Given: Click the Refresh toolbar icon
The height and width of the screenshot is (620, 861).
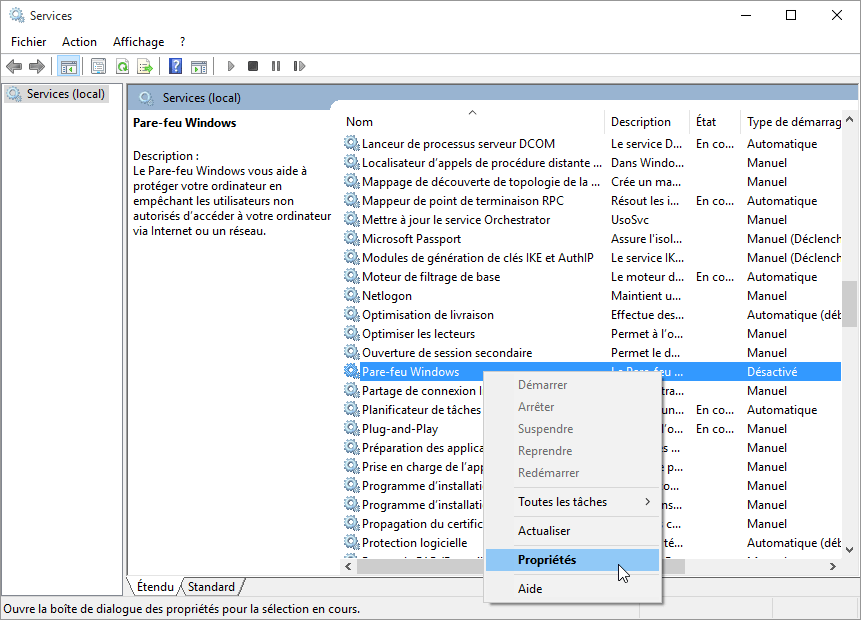Looking at the screenshot, I should [122, 66].
